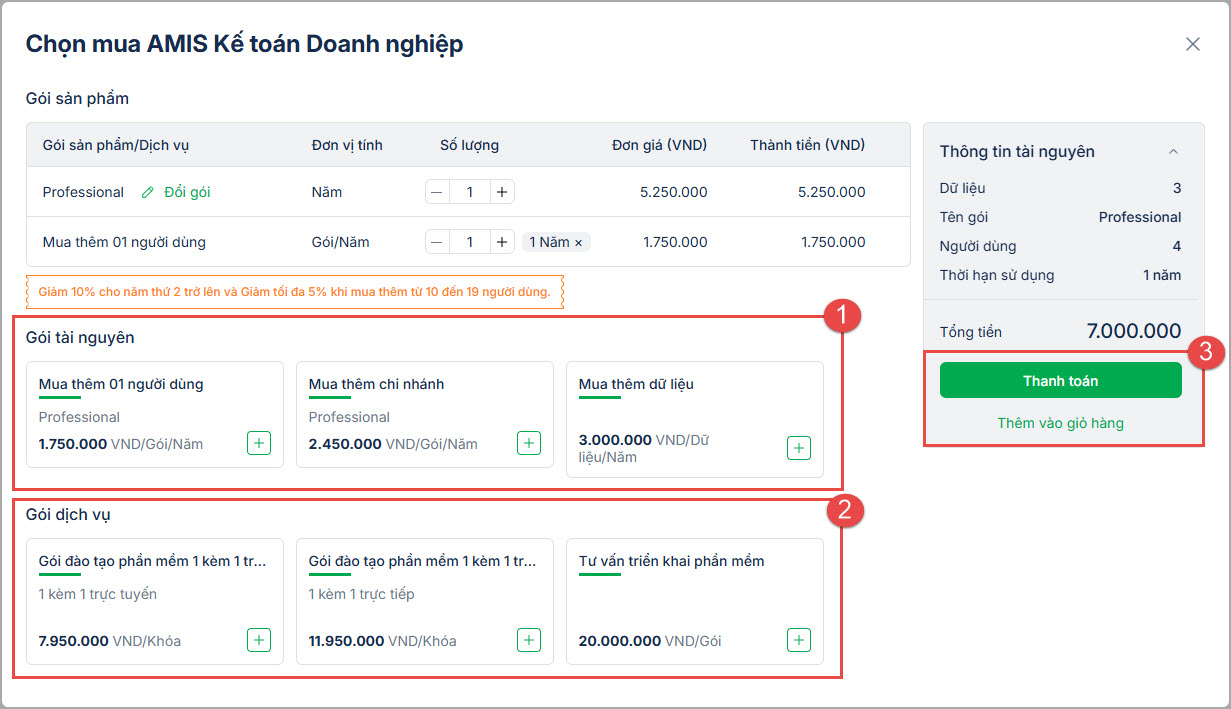Increase the Professional package quantity
Screen dimensions: 1231x709
pos(502,192)
